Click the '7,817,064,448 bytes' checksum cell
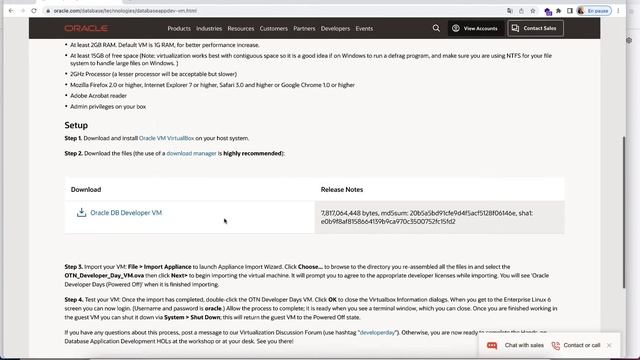Image resolution: width=640 pixels, height=360 pixels. point(440,217)
